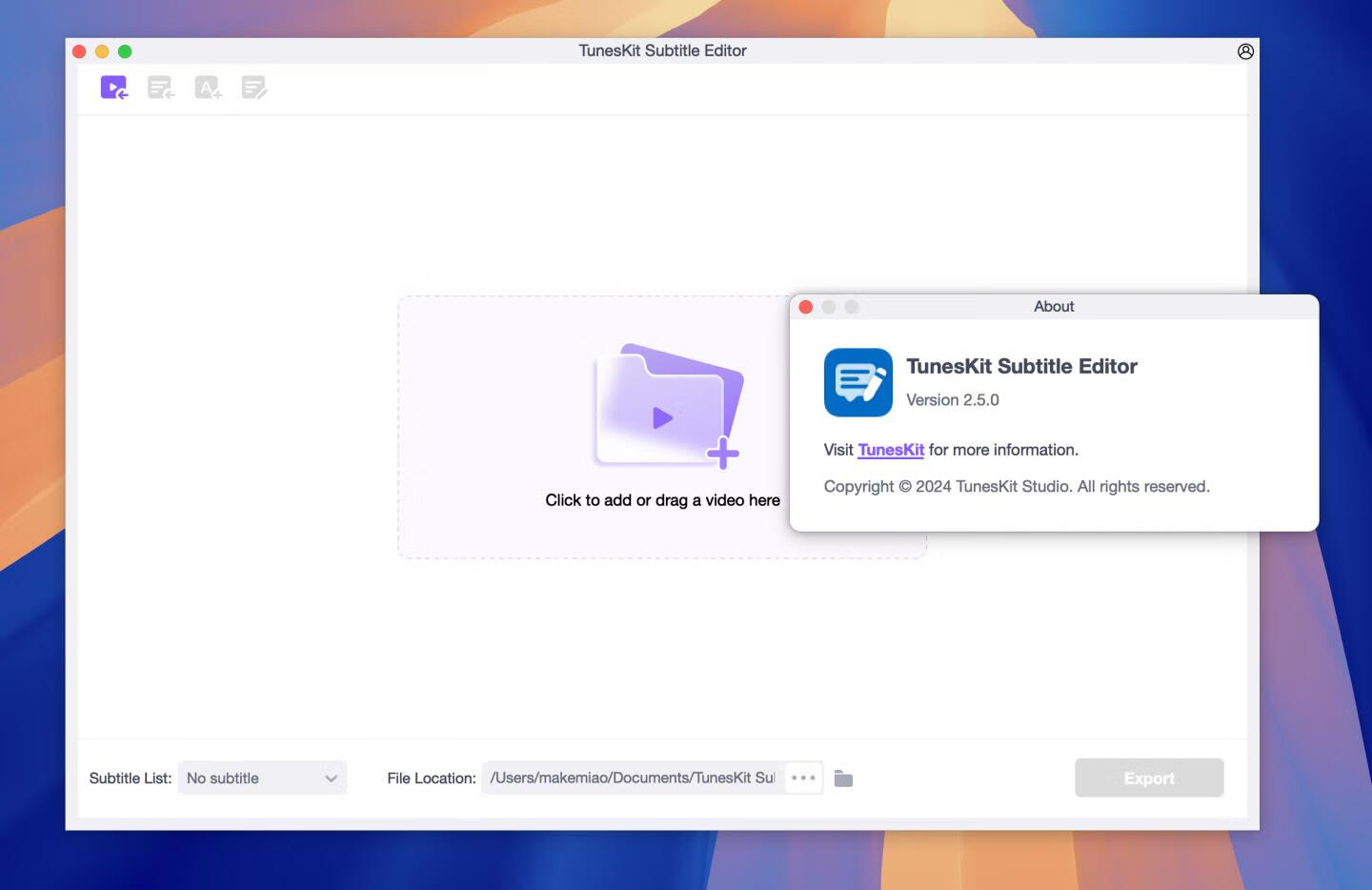Open output folder icon beside File Location

[x=843, y=779]
